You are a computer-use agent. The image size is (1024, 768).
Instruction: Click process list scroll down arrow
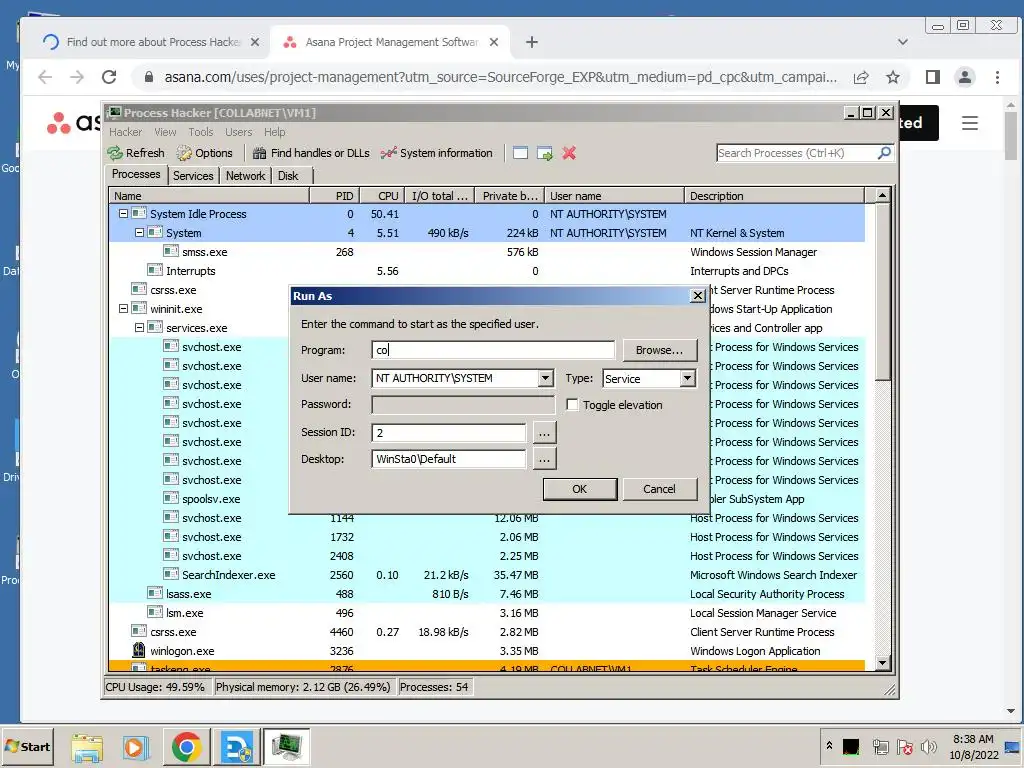[882, 662]
